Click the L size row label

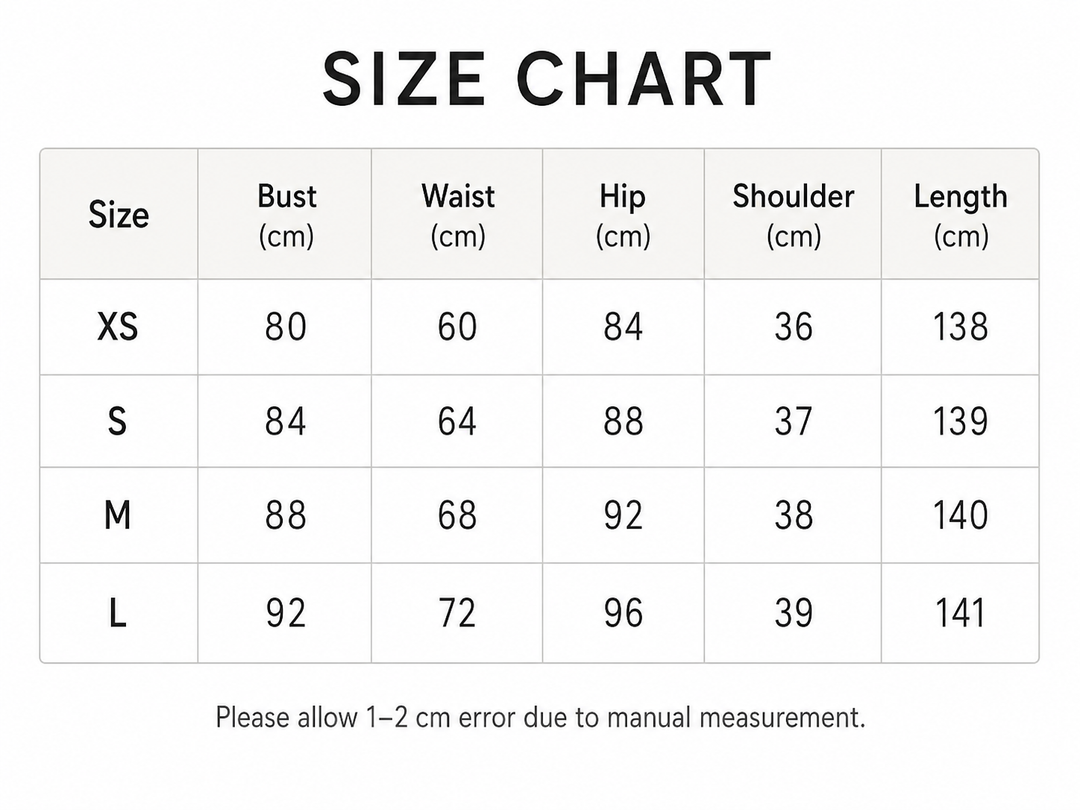[118, 613]
